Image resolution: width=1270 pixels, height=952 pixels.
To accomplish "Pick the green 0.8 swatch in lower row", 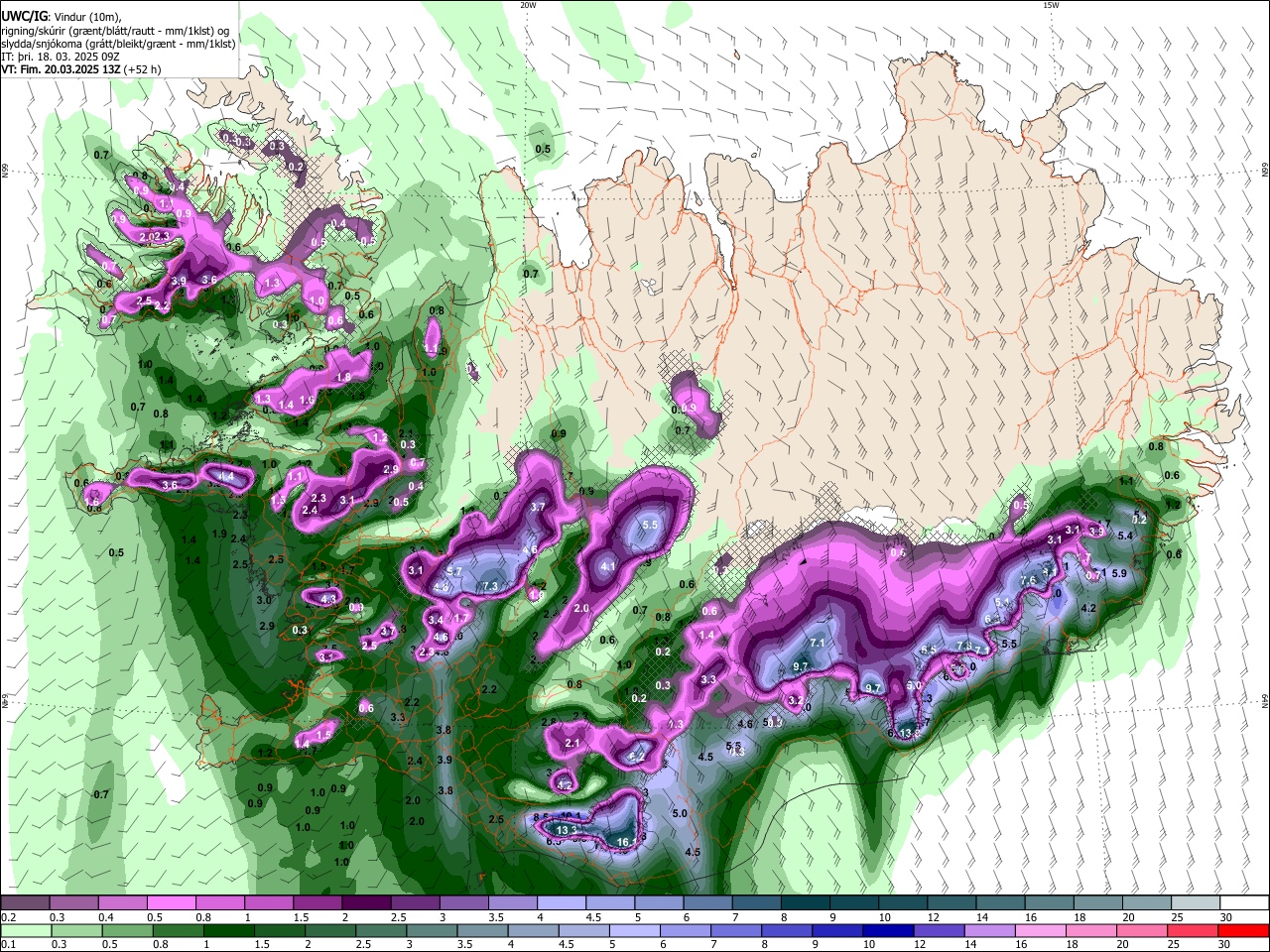I will pos(178,930).
